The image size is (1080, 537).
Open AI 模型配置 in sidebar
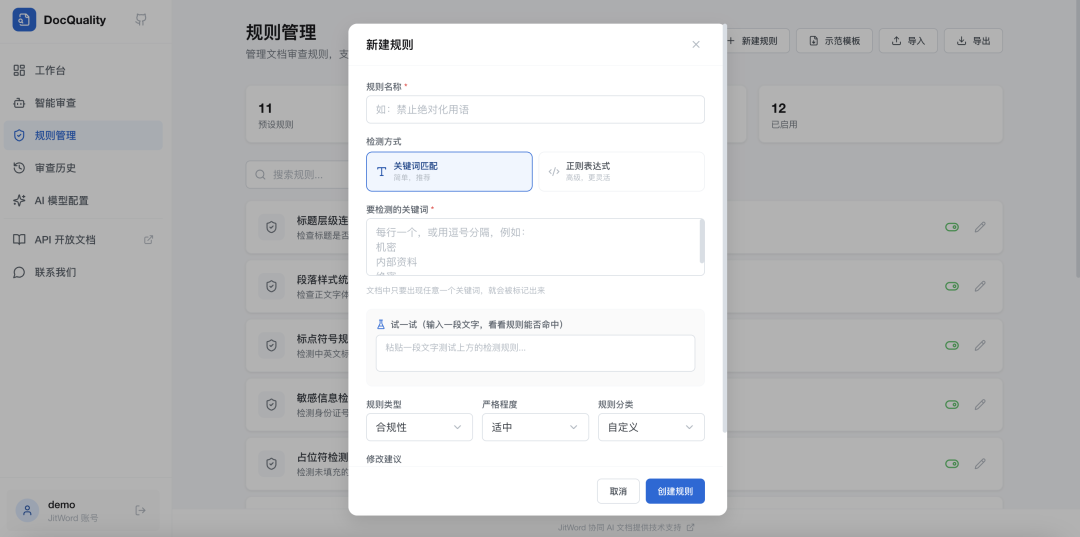[x=83, y=200]
